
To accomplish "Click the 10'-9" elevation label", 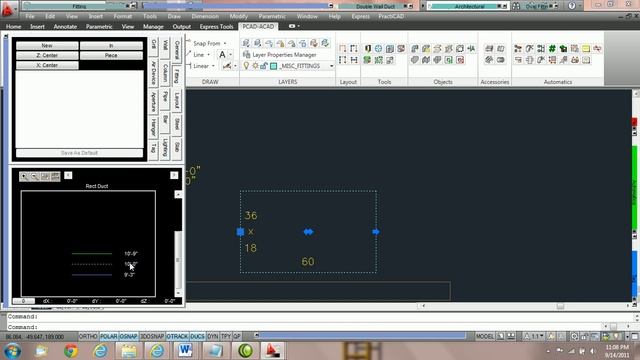I will pos(131,253).
